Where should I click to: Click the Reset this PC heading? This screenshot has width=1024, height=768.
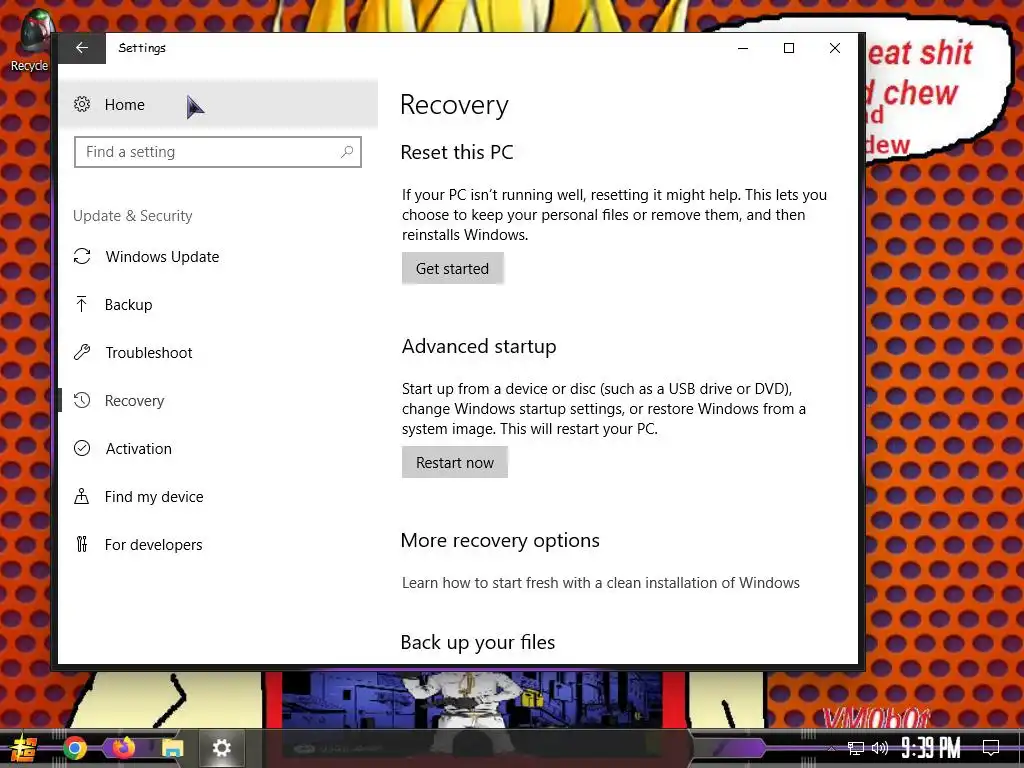coord(457,152)
